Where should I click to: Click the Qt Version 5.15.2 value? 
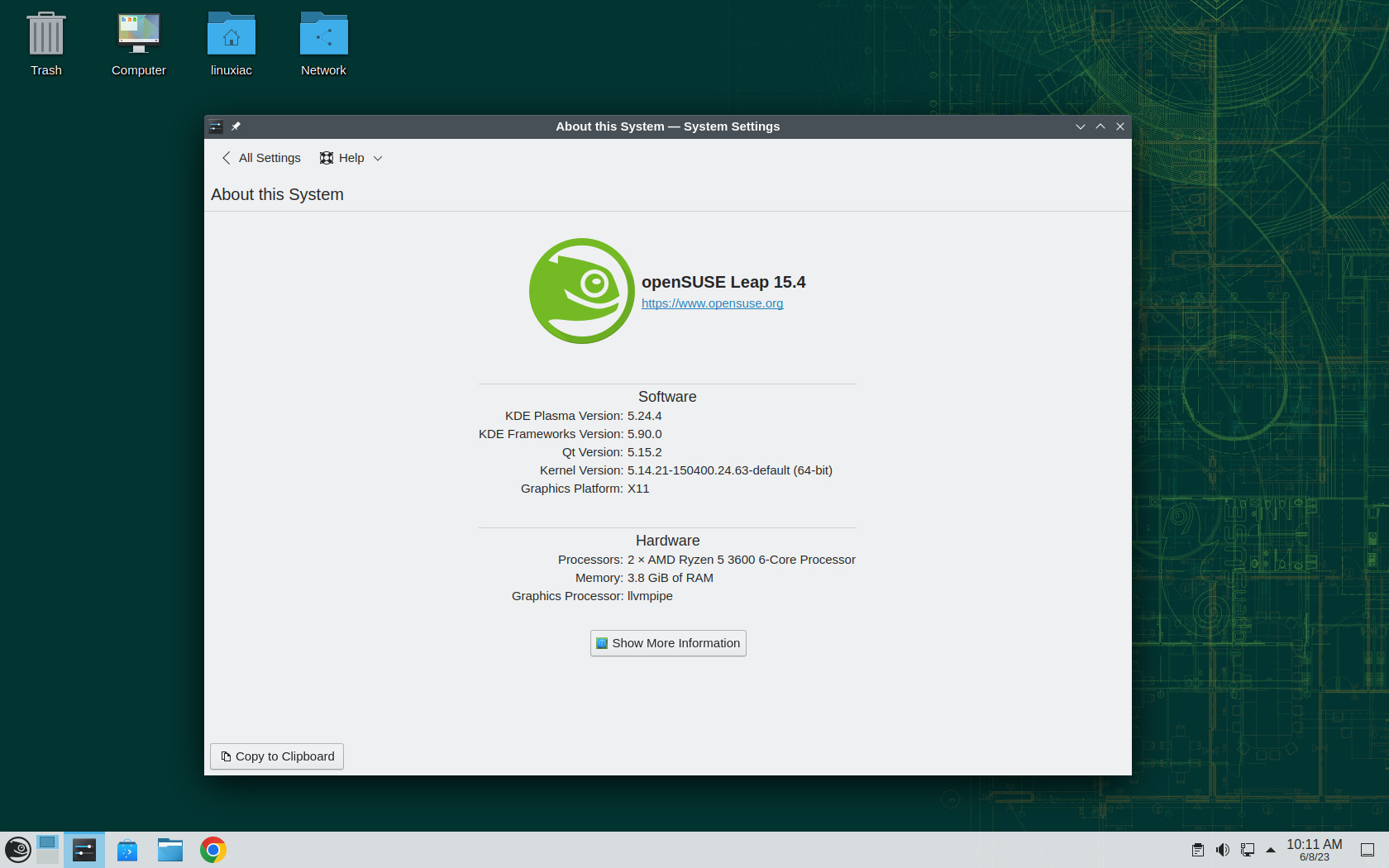tap(645, 452)
